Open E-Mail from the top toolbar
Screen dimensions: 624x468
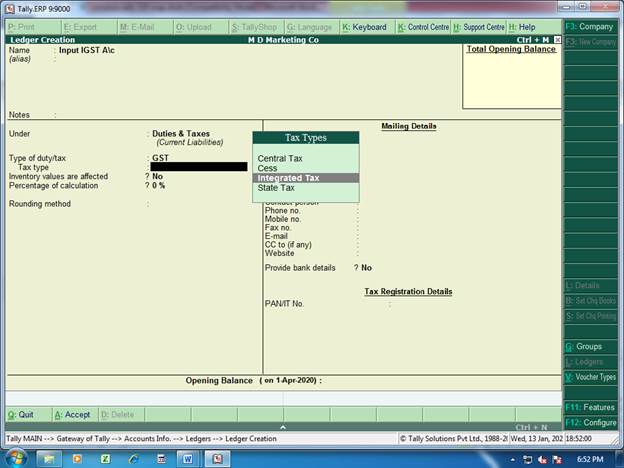[x=146, y=27]
